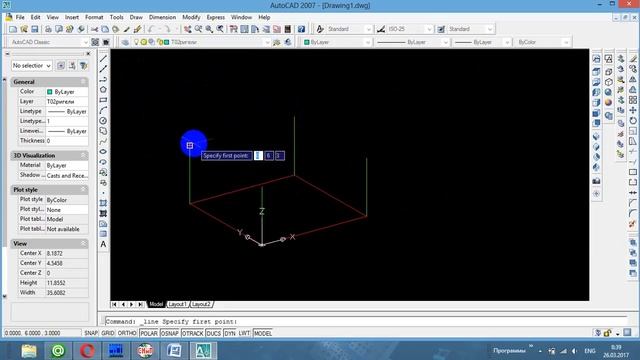The image size is (640, 360).
Task: Toggle GRID display in status bar
Action: [x=108, y=333]
